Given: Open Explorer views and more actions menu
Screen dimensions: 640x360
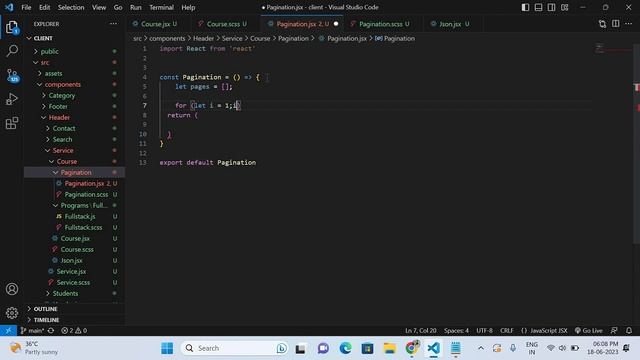Looking at the screenshot, I should click(113, 24).
